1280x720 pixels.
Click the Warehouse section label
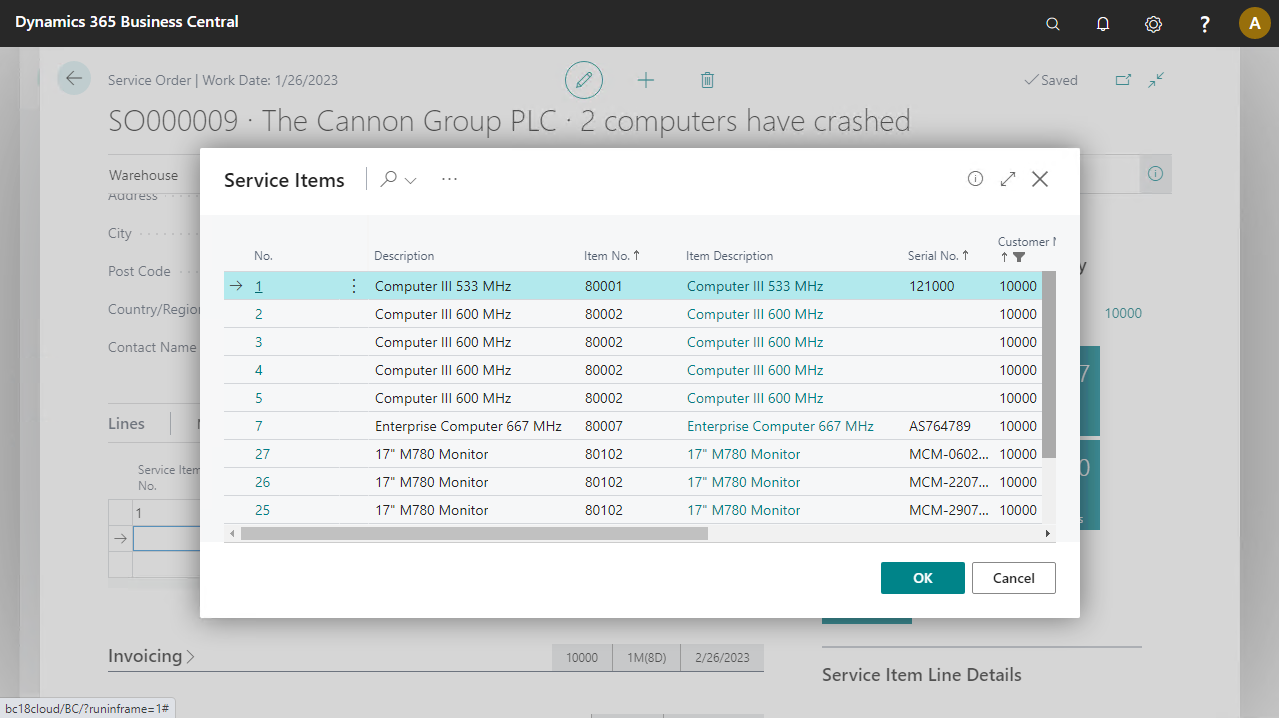pyautogui.click(x=143, y=175)
